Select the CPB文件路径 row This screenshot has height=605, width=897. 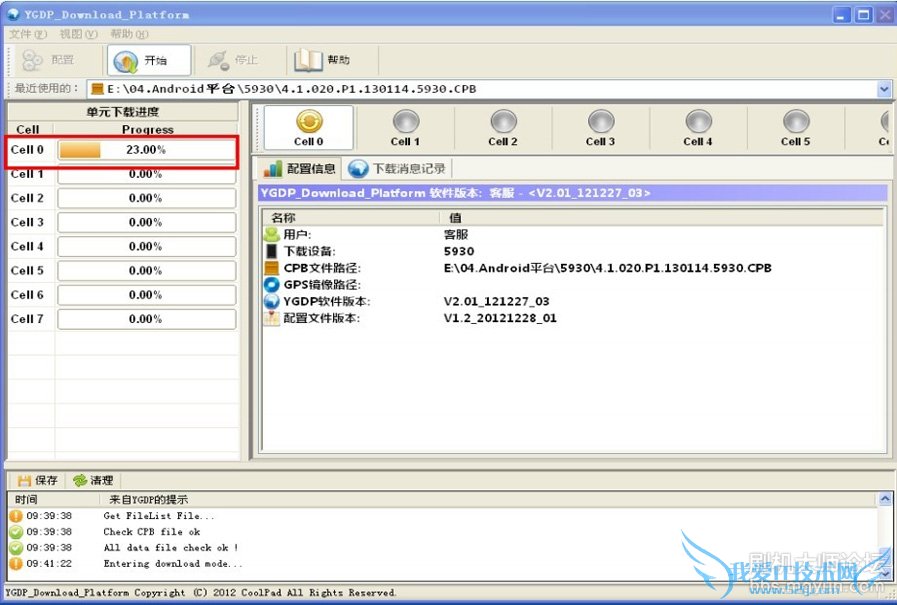click(x=573, y=268)
